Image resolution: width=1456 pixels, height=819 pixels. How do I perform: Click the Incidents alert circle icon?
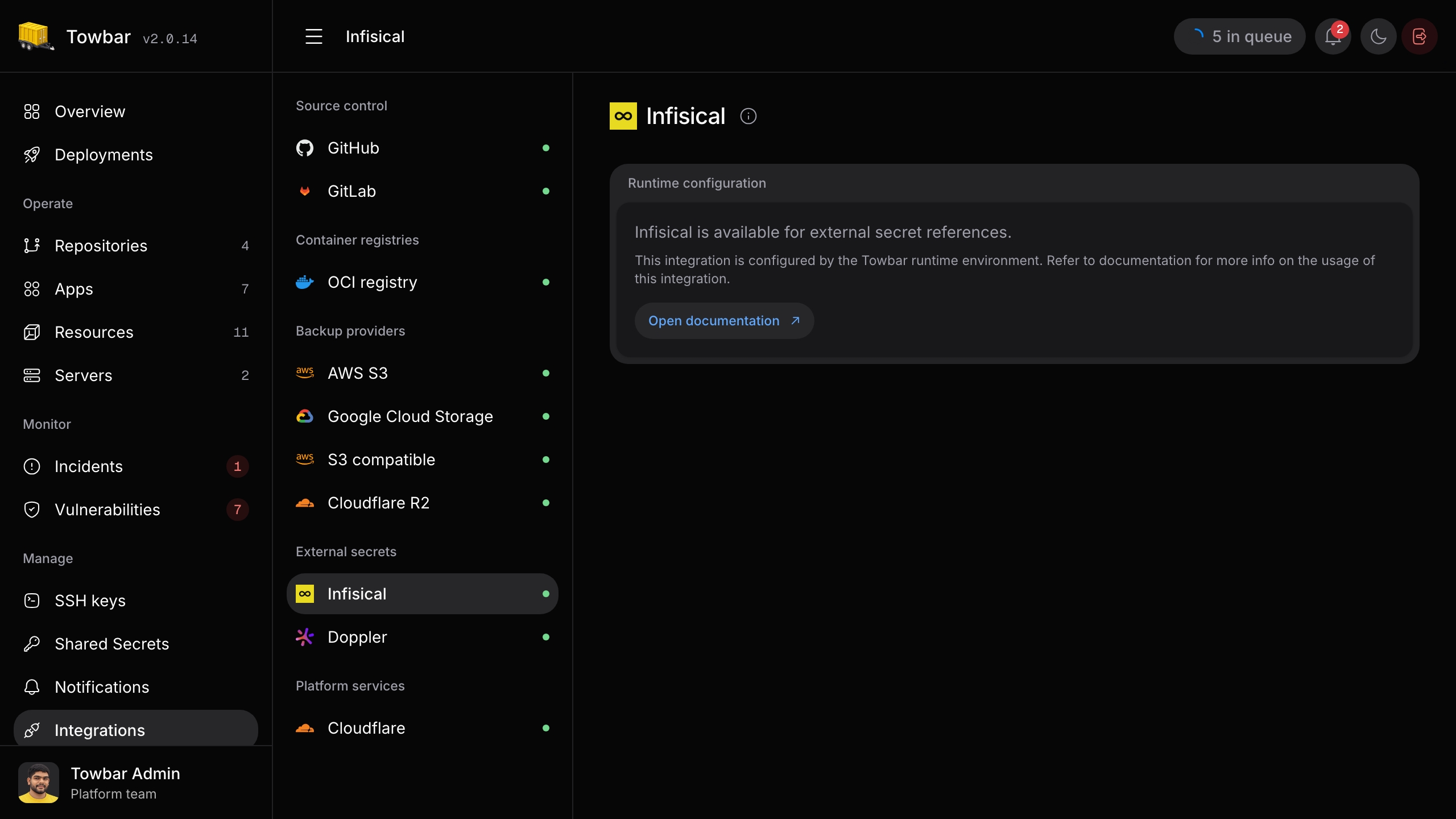(32, 466)
